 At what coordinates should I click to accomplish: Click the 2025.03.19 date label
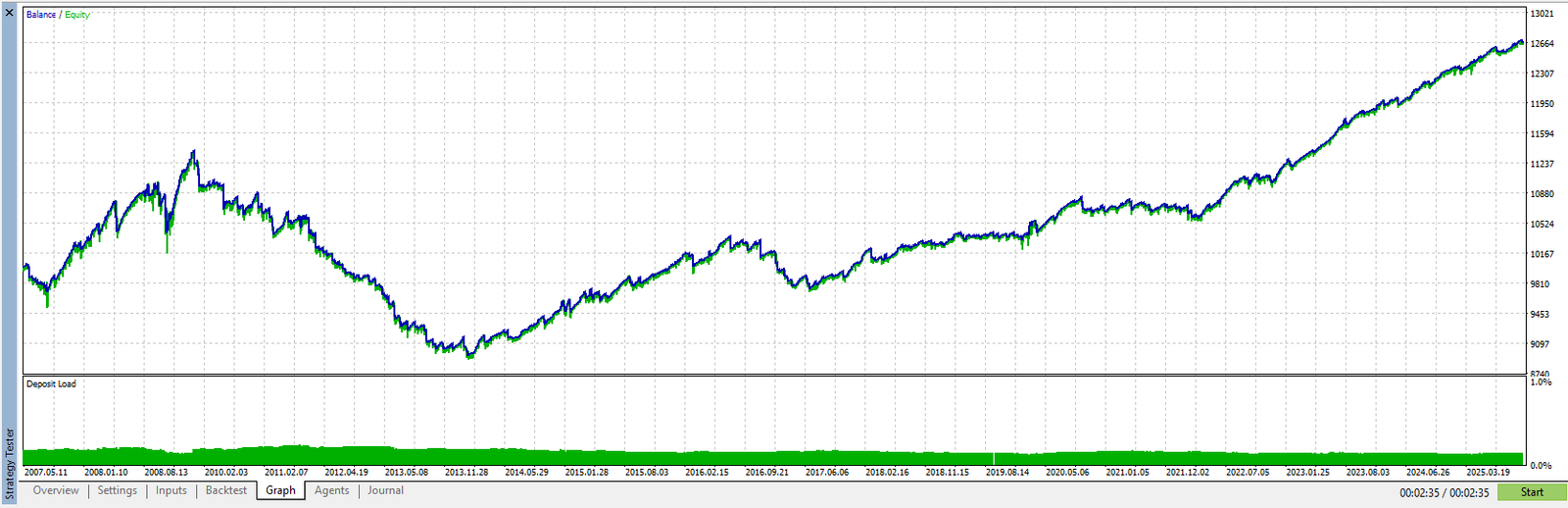[1488, 472]
